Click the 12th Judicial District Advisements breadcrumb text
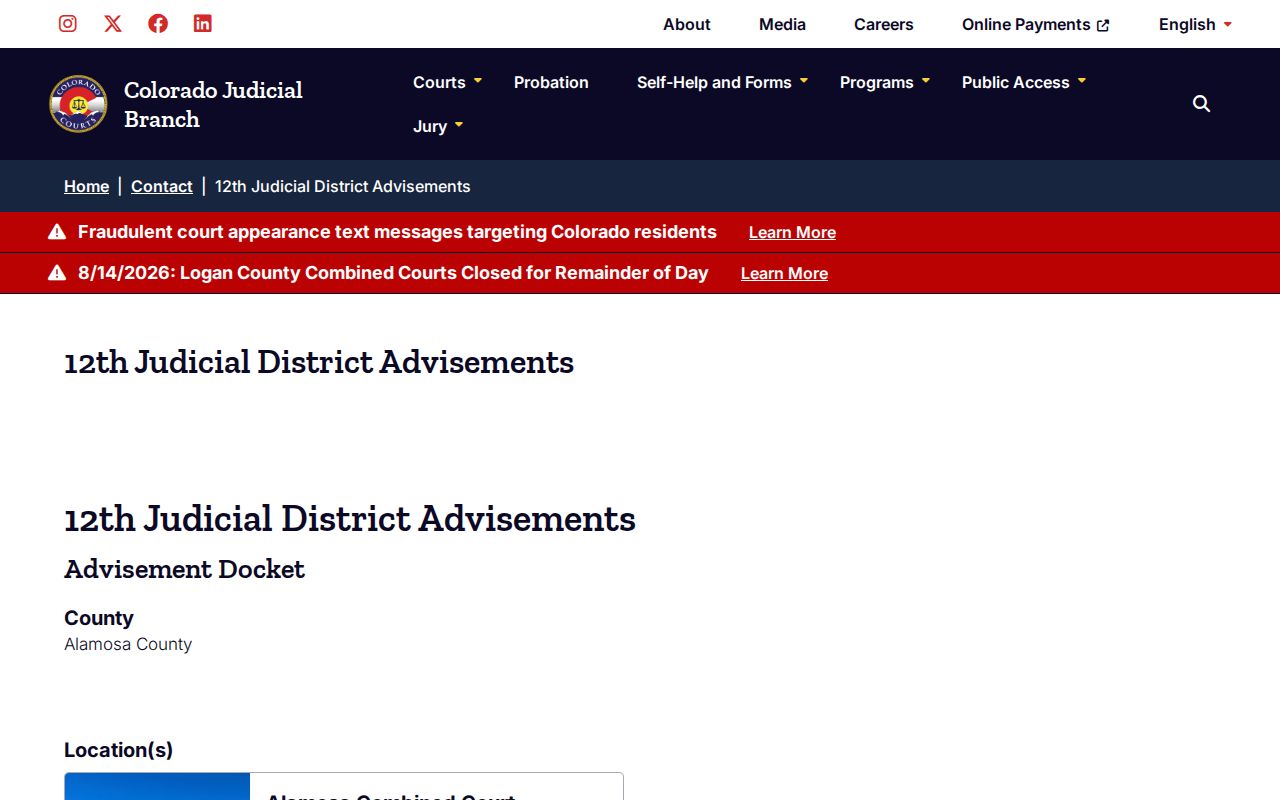The image size is (1280, 800). click(x=343, y=186)
